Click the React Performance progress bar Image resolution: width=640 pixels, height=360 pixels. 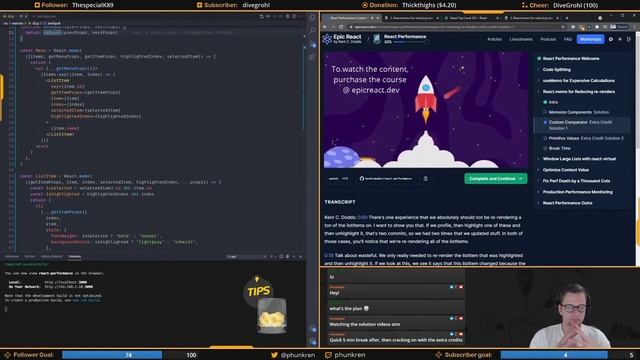pos(410,42)
